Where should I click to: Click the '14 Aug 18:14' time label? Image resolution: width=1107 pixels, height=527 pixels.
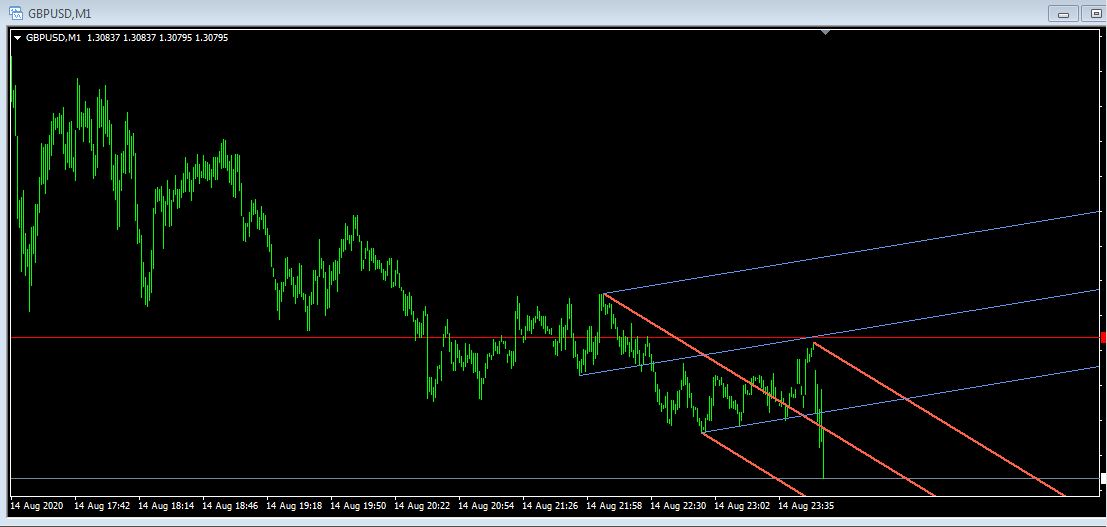click(x=166, y=506)
